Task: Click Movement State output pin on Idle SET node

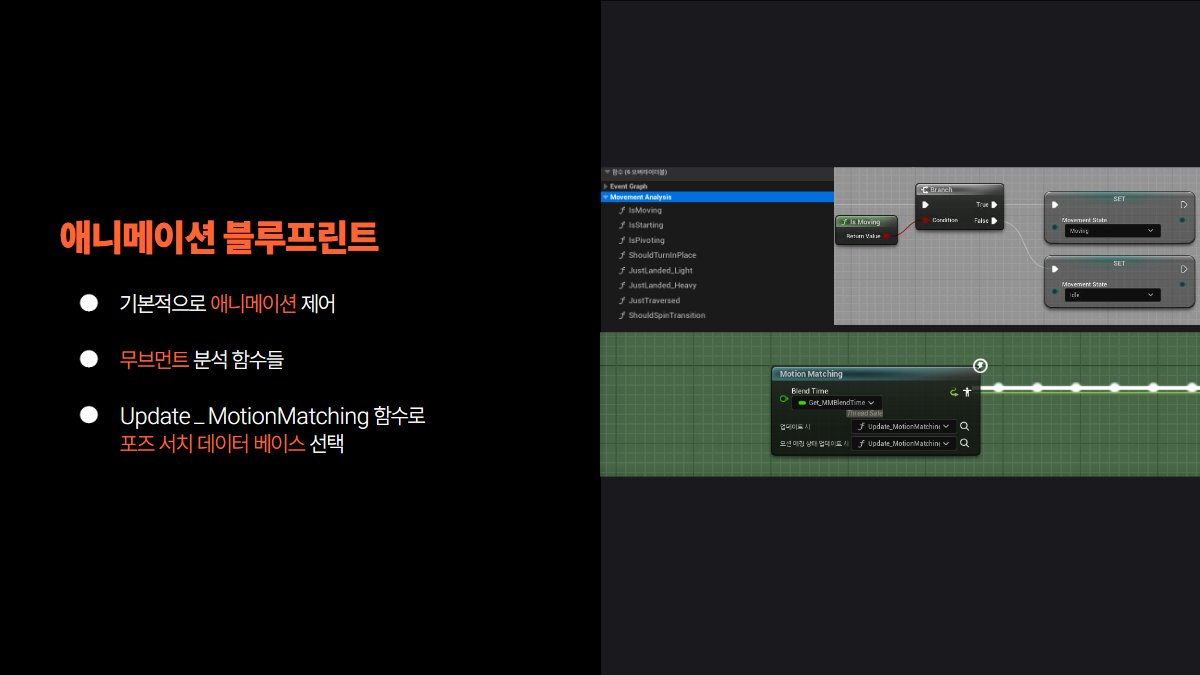Action: [x=1183, y=284]
